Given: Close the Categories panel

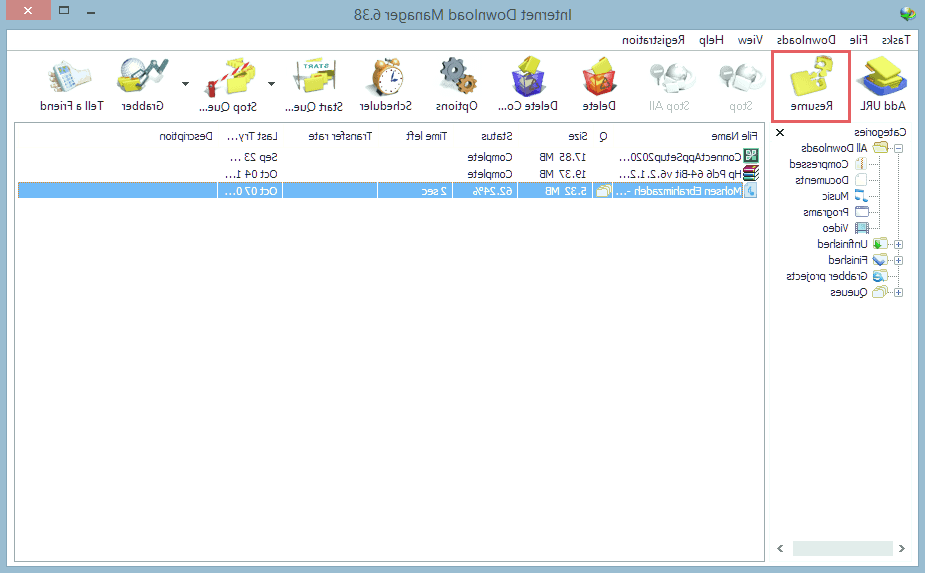Looking at the screenshot, I should (780, 133).
